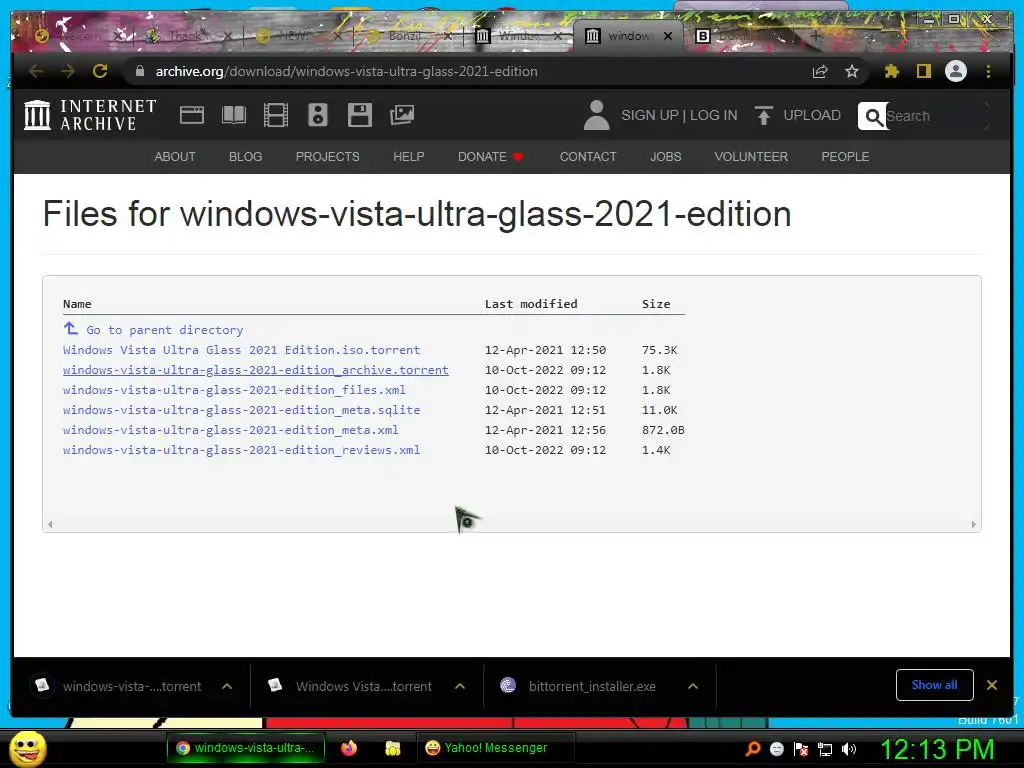Click the Upload arrow icon
Screen dimensions: 1024x768
pyautogui.click(x=763, y=116)
